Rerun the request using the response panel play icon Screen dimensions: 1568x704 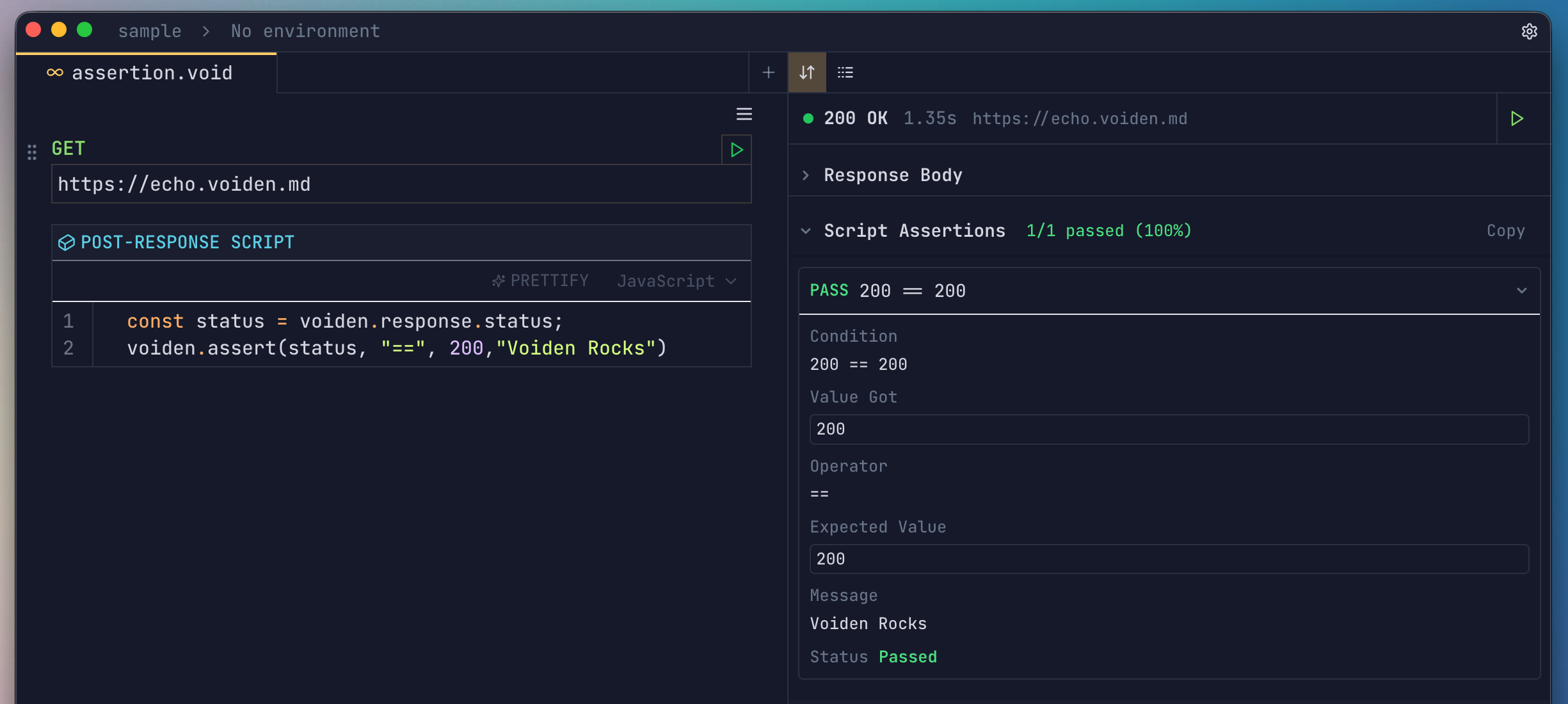(1517, 118)
